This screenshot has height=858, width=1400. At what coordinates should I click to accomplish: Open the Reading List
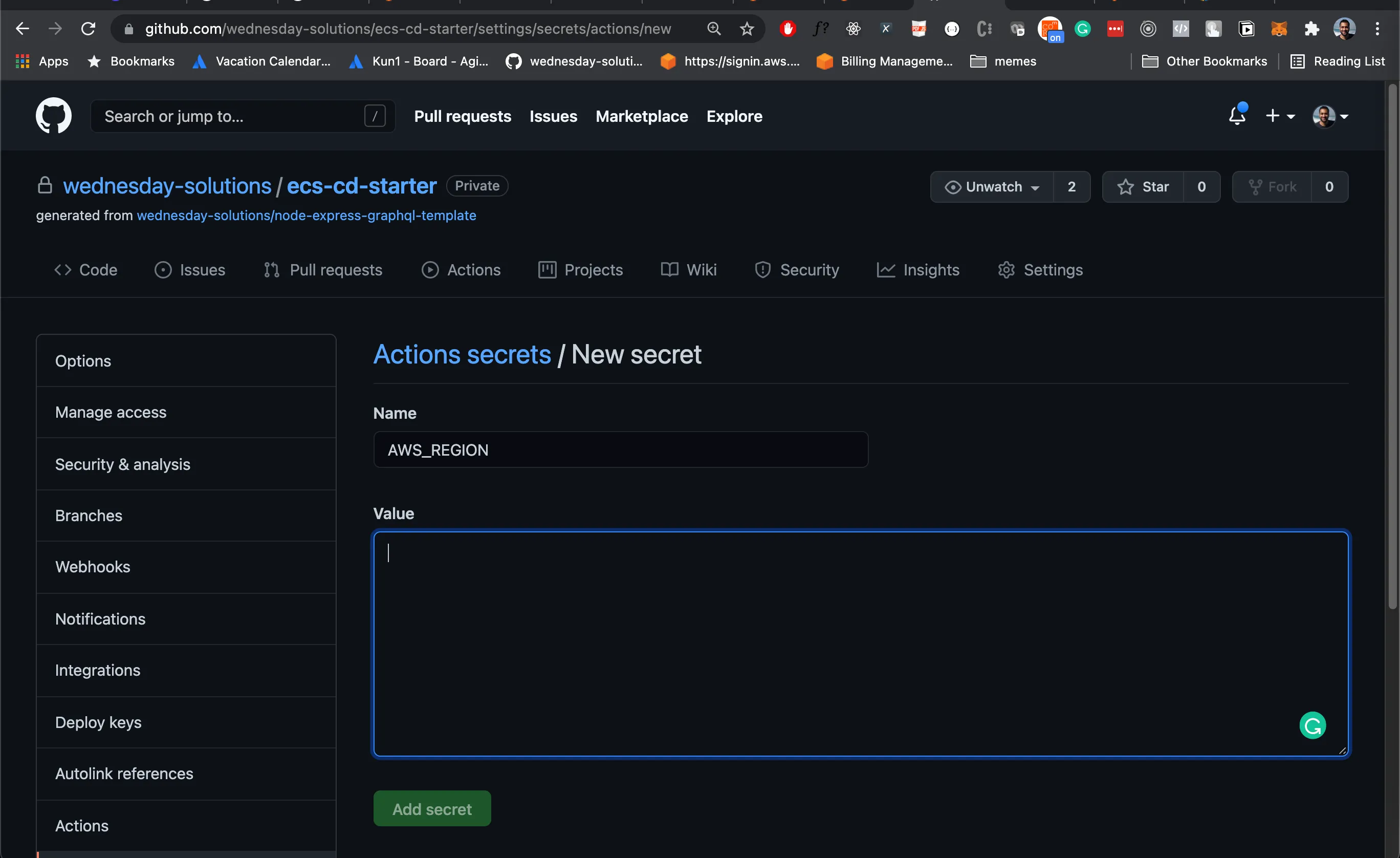pyautogui.click(x=1338, y=61)
